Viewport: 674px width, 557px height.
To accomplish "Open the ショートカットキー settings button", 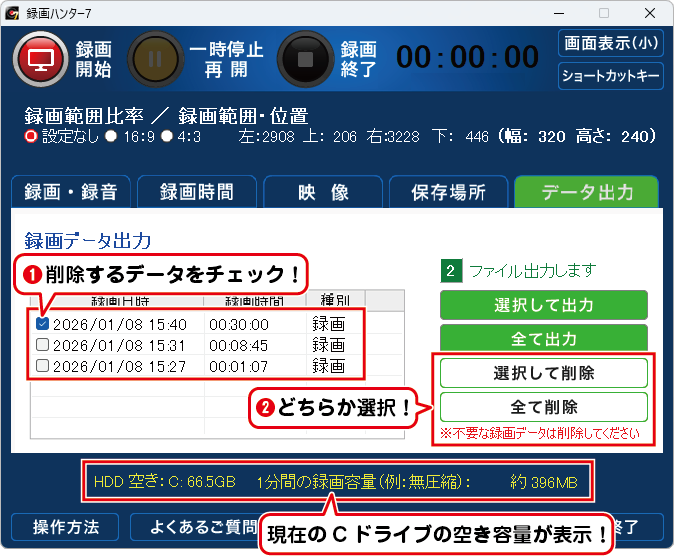I will click(610, 76).
